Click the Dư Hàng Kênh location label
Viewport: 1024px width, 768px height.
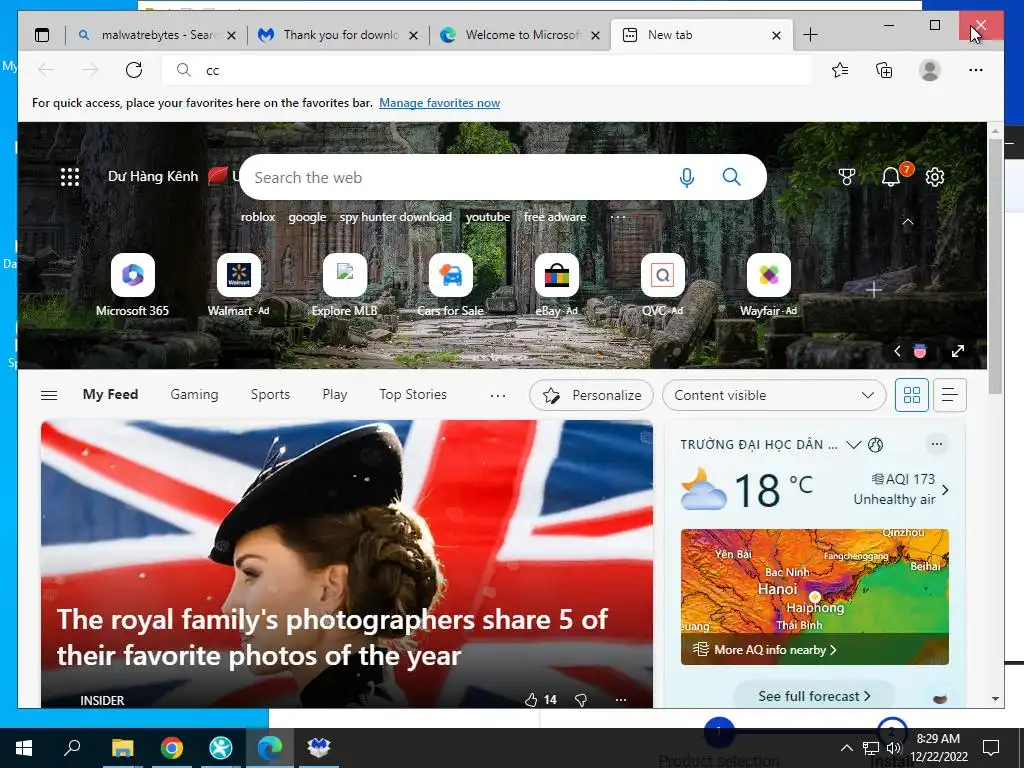tap(153, 176)
